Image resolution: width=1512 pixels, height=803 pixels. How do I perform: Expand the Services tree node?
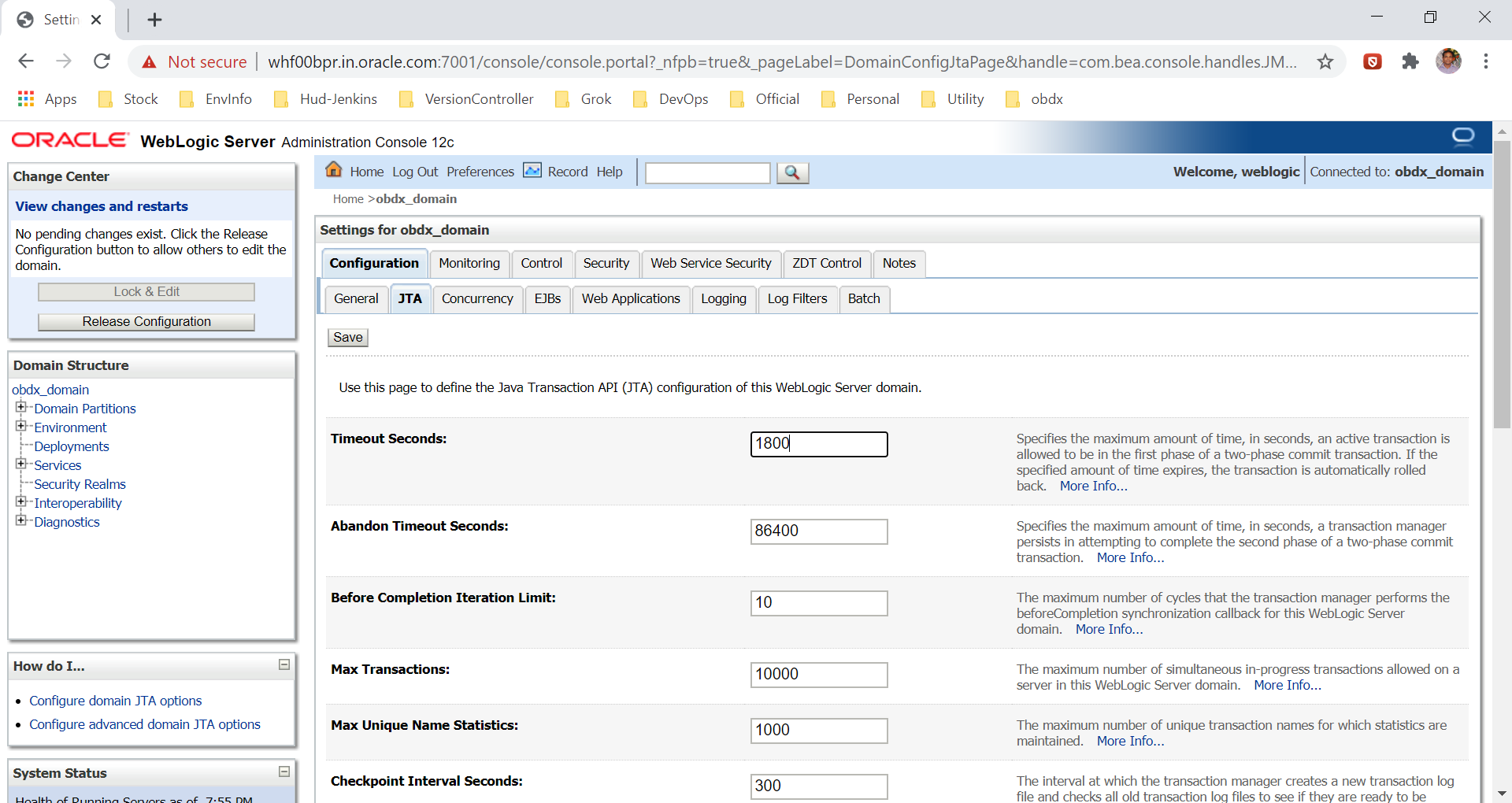tap(20, 464)
